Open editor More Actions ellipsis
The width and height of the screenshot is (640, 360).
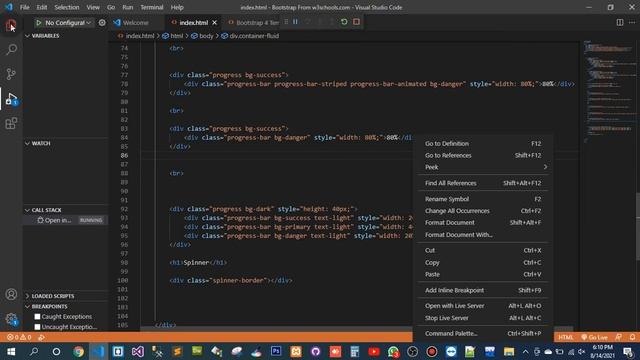[632, 23]
